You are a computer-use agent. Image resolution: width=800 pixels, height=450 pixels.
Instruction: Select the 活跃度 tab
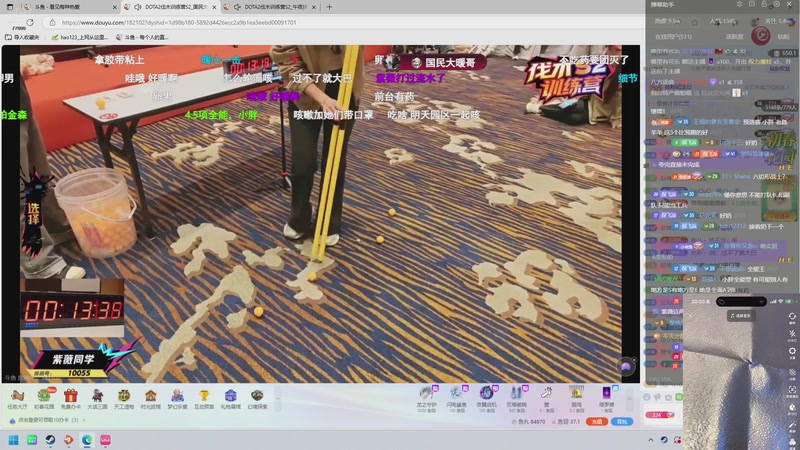(734, 37)
